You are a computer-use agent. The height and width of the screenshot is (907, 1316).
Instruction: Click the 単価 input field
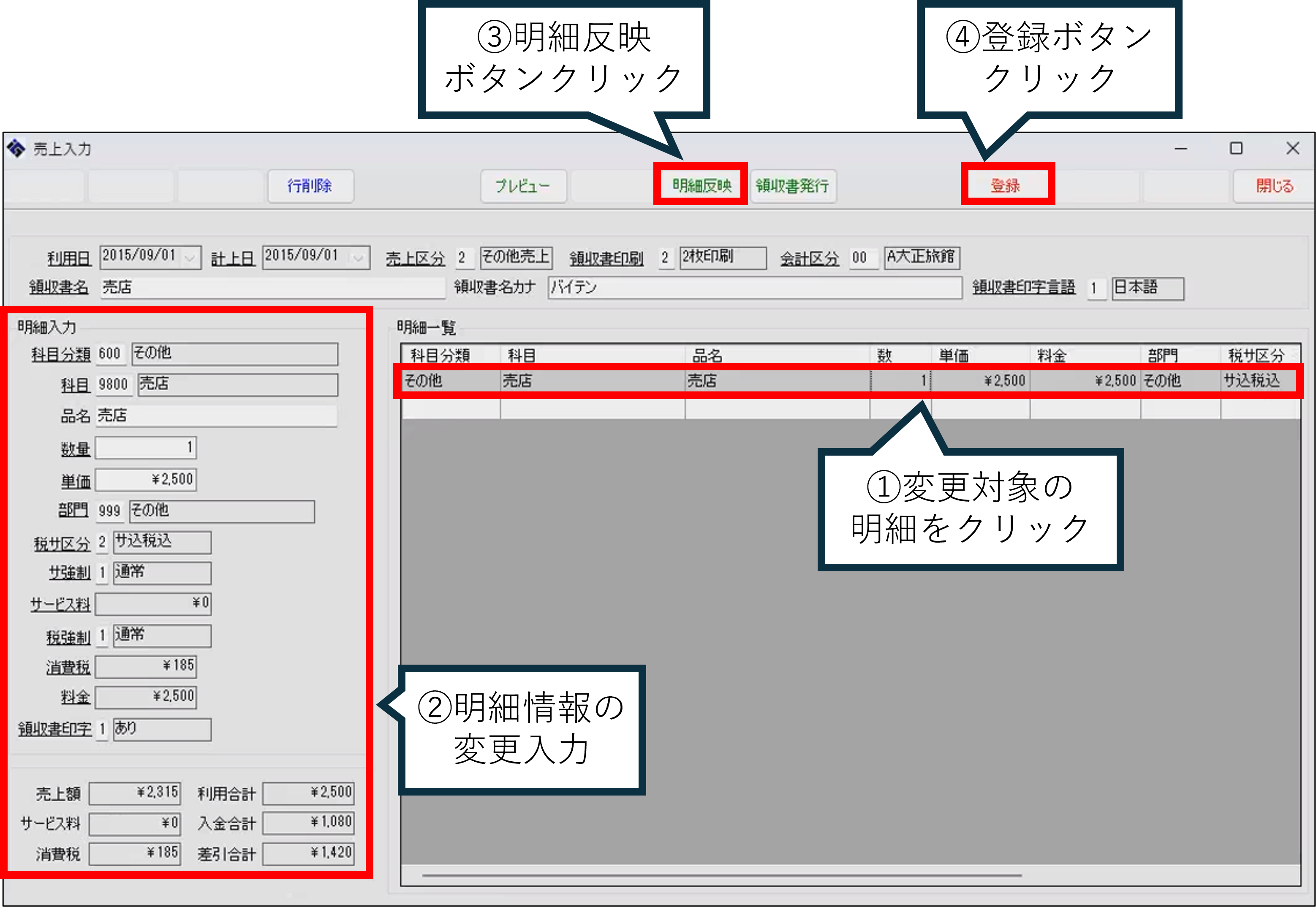[146, 480]
